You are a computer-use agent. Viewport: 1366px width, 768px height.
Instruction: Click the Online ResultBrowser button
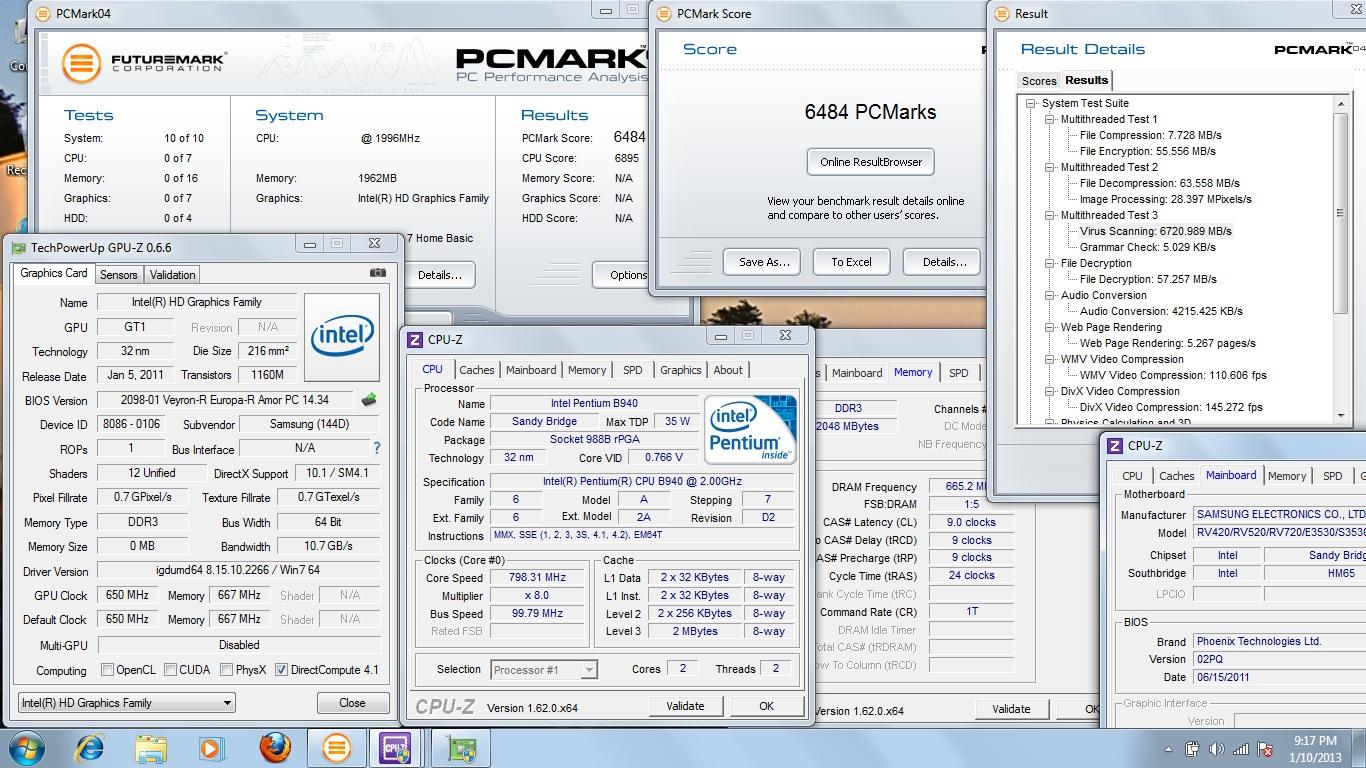pos(871,162)
